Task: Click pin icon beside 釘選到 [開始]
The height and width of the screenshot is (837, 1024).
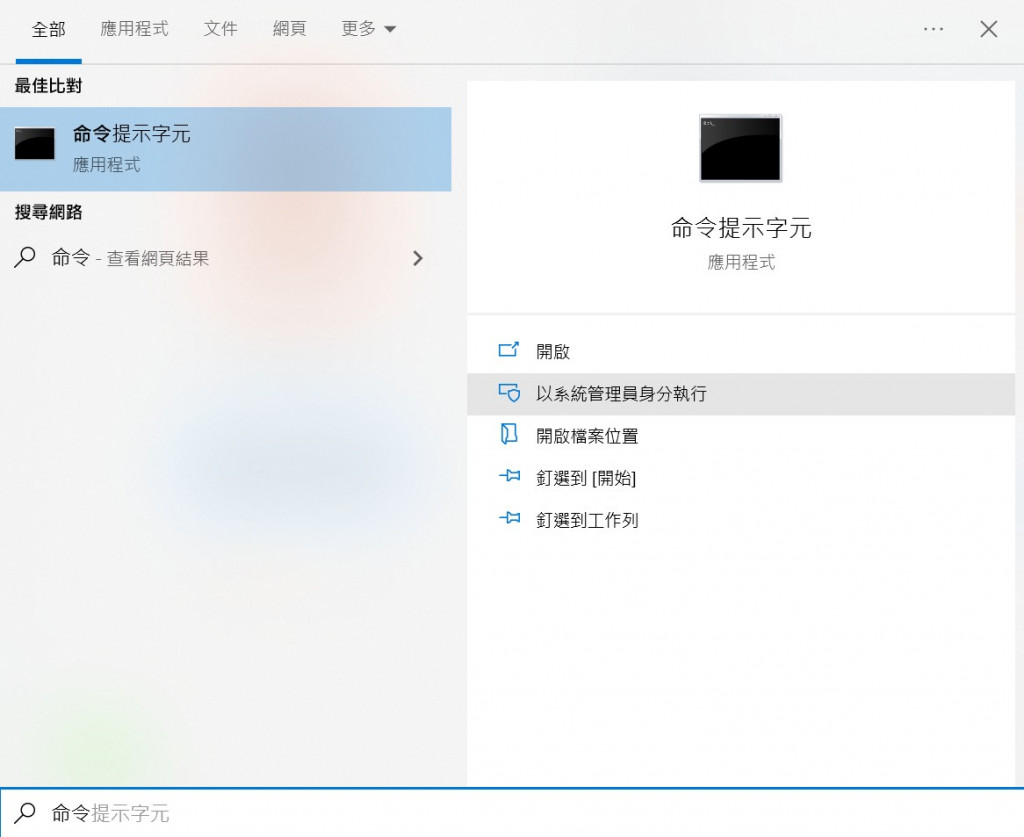Action: click(x=509, y=476)
